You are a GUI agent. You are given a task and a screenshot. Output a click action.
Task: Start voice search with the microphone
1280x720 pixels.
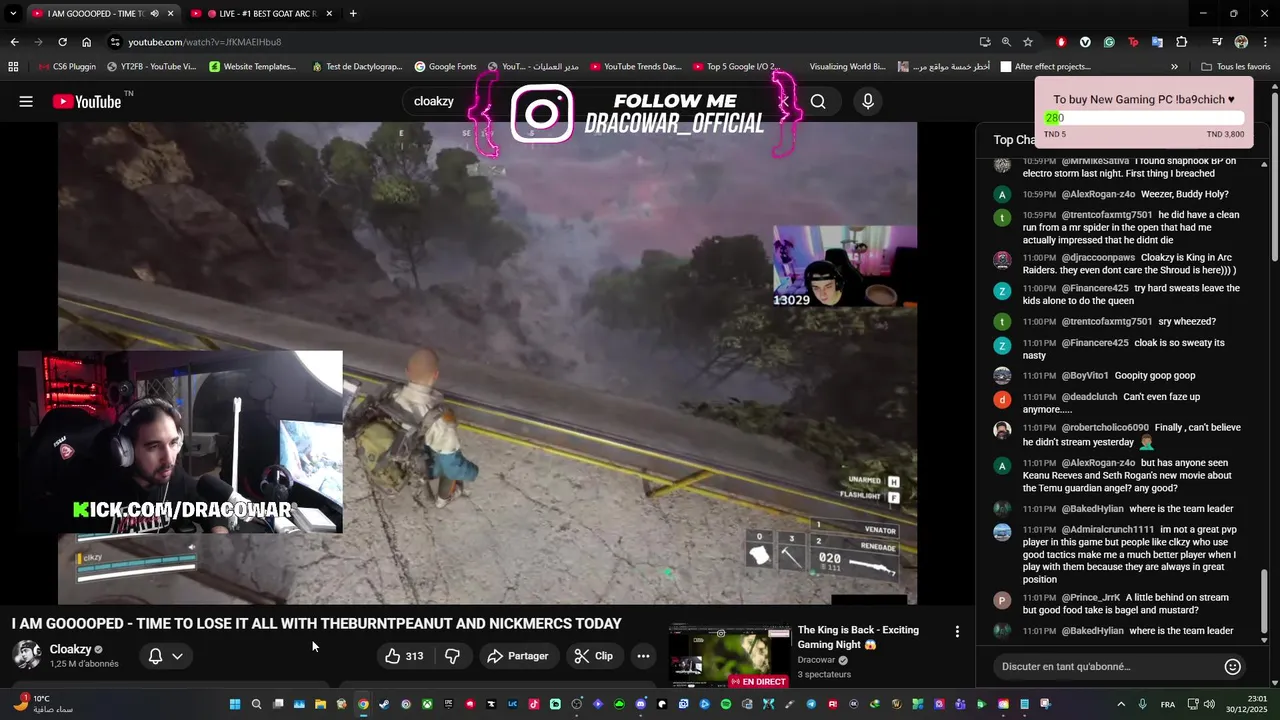click(x=868, y=101)
